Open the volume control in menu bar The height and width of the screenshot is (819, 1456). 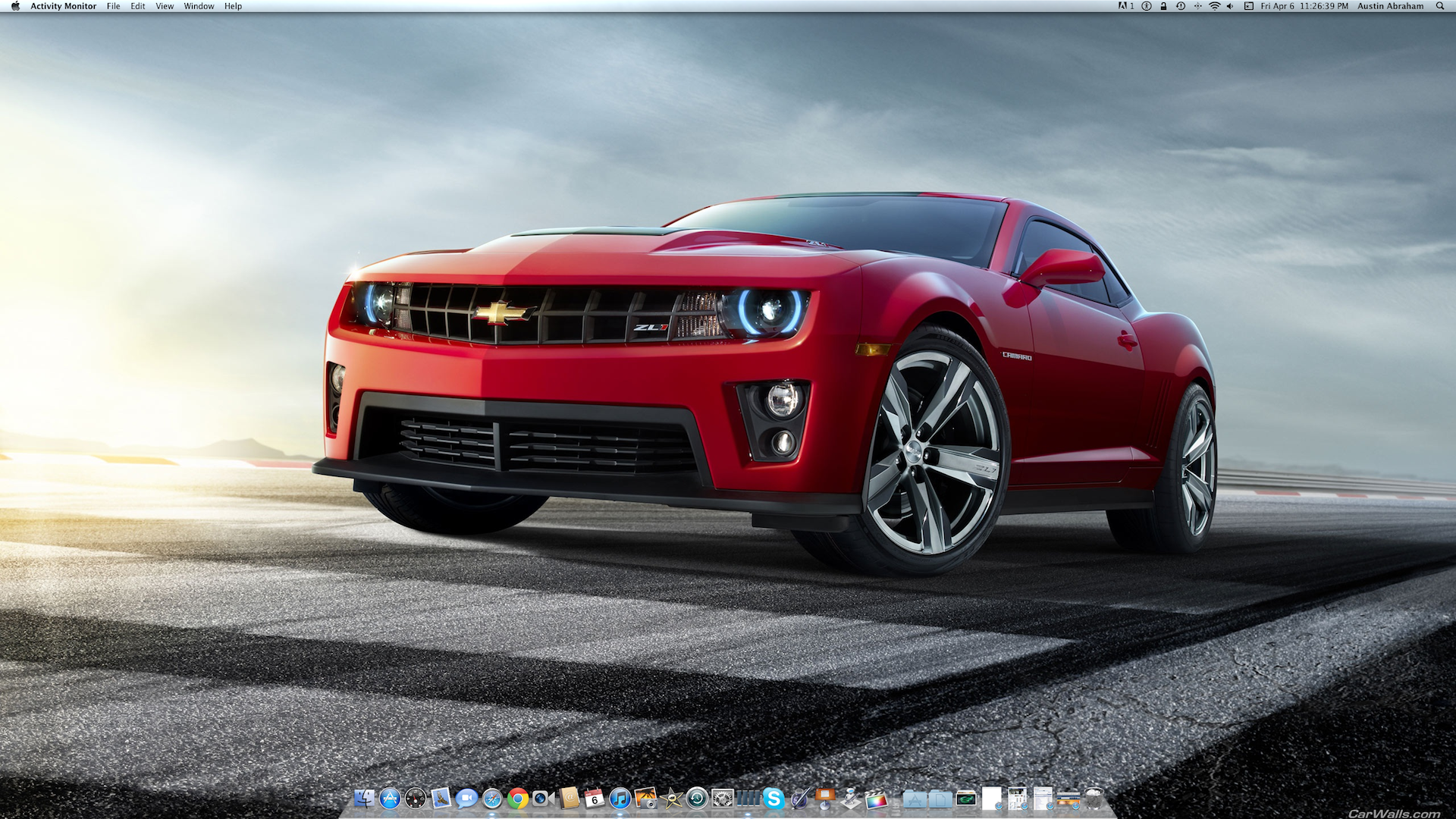click(1230, 6)
